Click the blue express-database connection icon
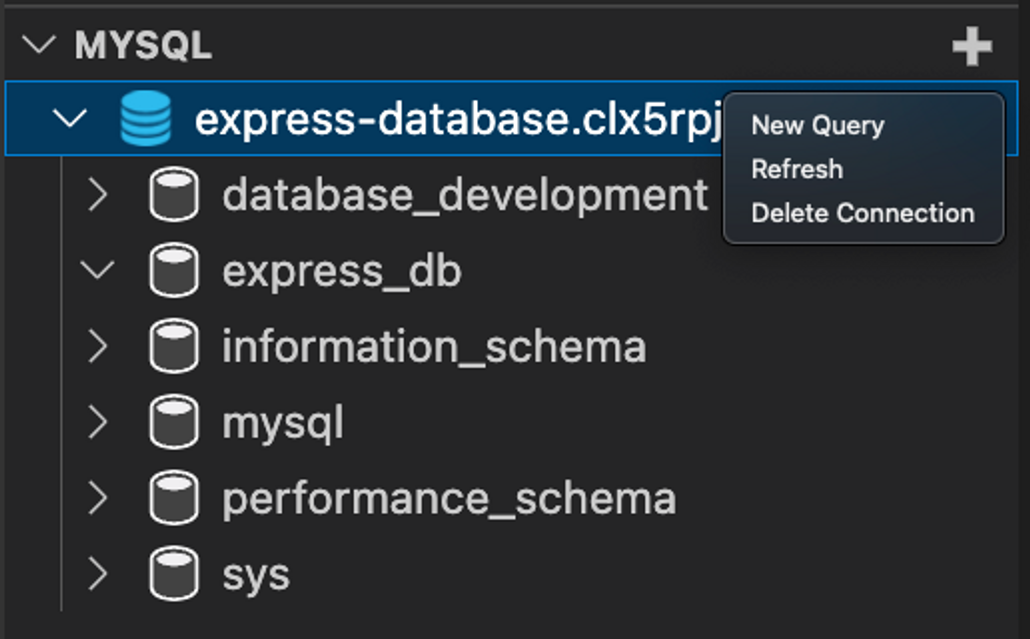 pyautogui.click(x=145, y=119)
